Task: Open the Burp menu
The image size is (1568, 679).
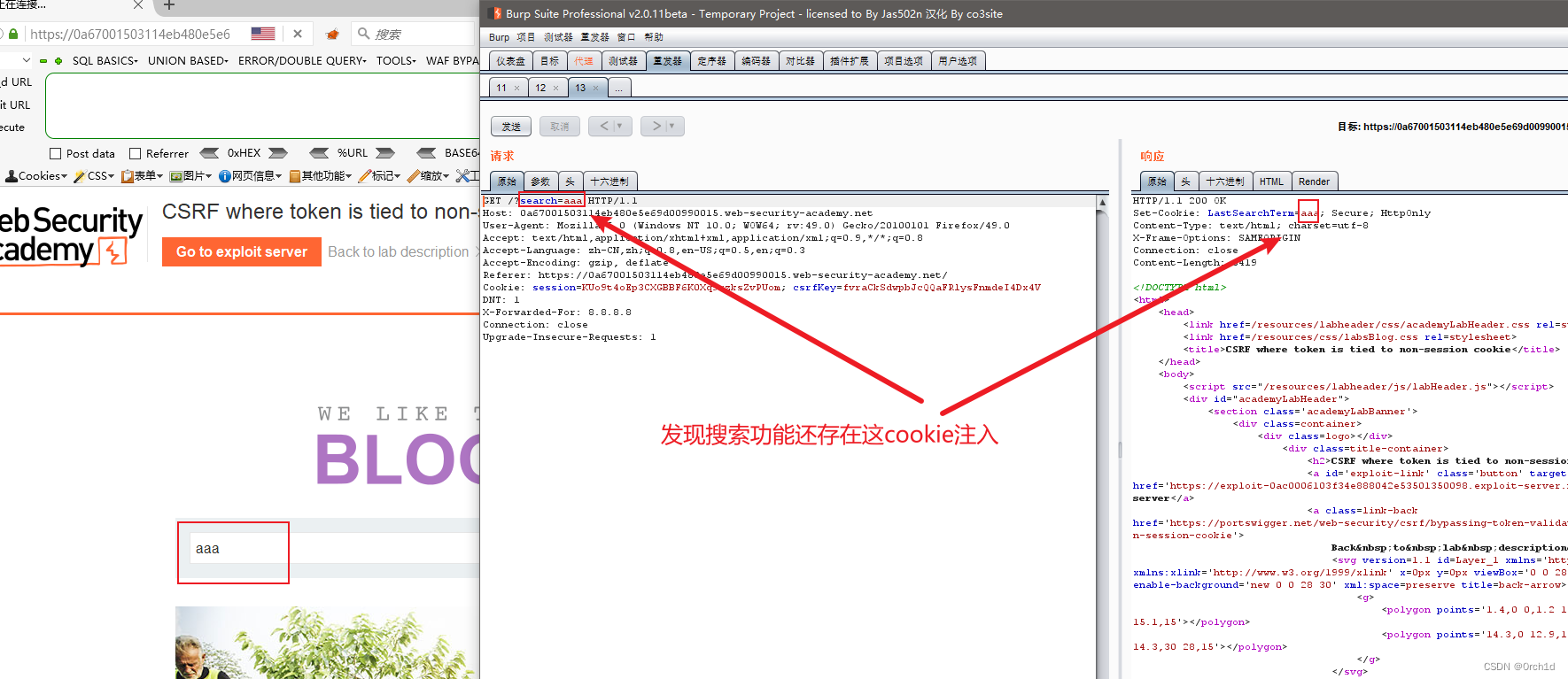Action: click(x=499, y=37)
